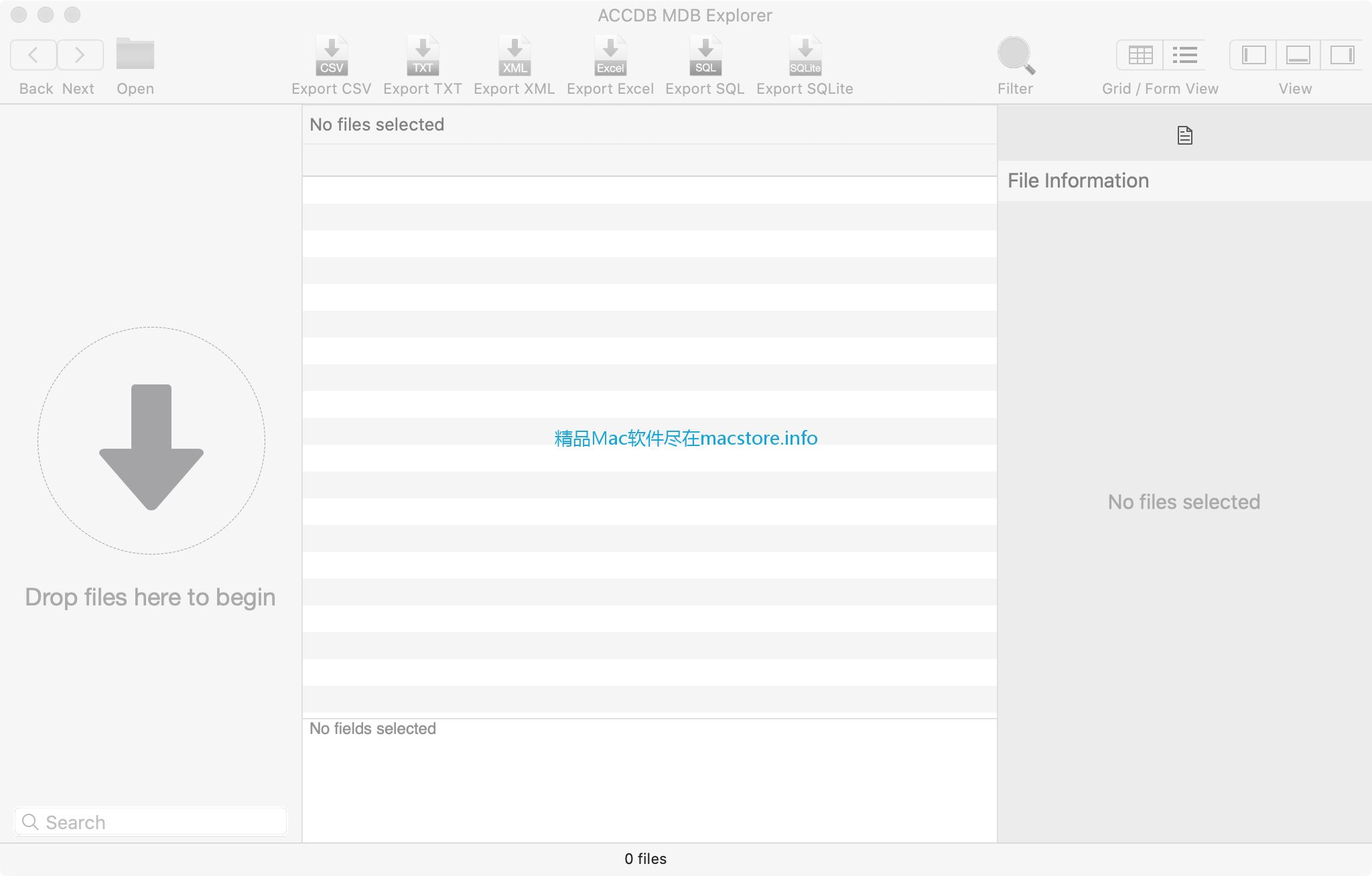Export data with the TXT icon

(x=423, y=55)
